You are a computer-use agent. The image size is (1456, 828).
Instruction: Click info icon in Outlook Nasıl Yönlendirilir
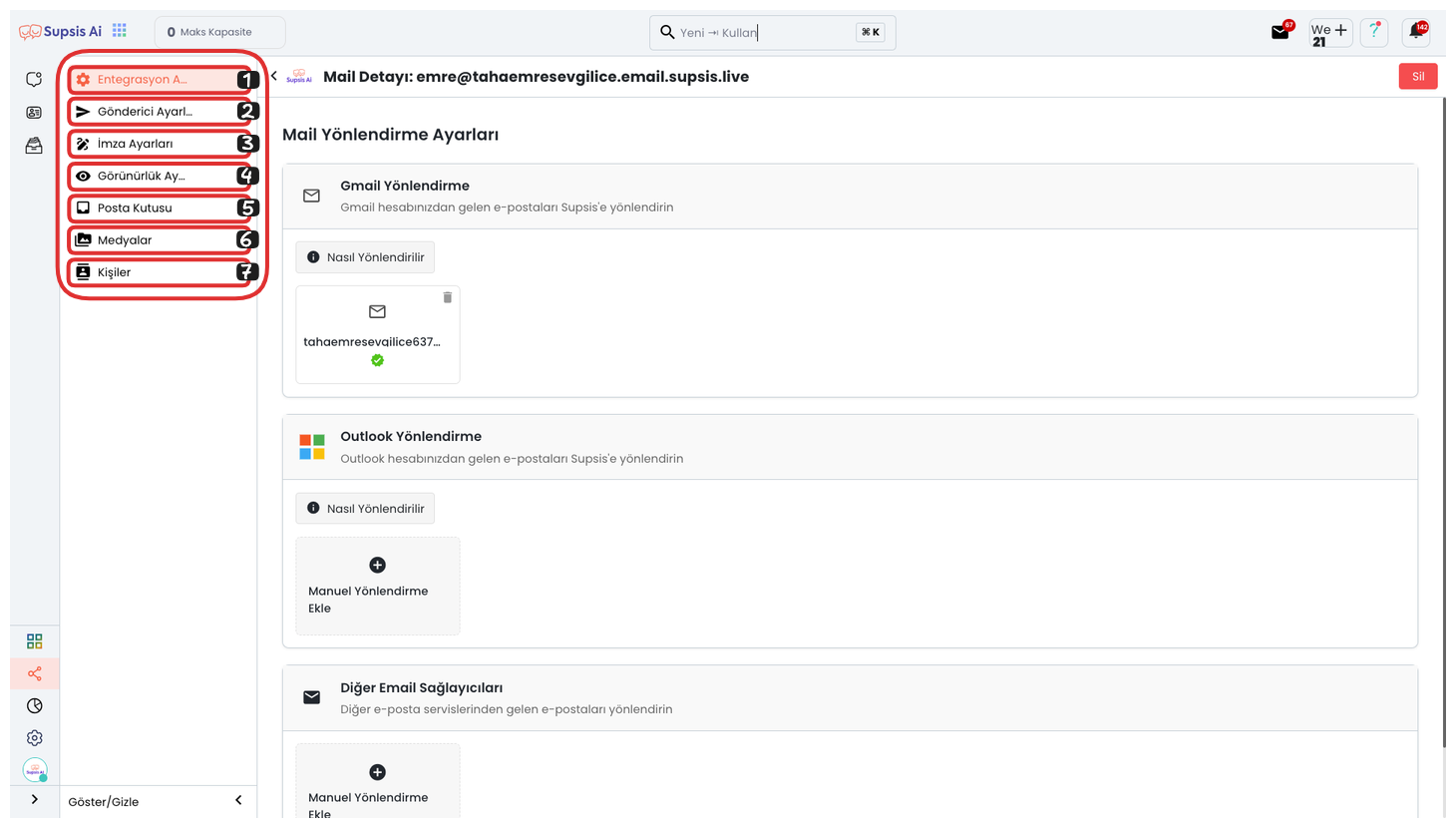(x=313, y=508)
